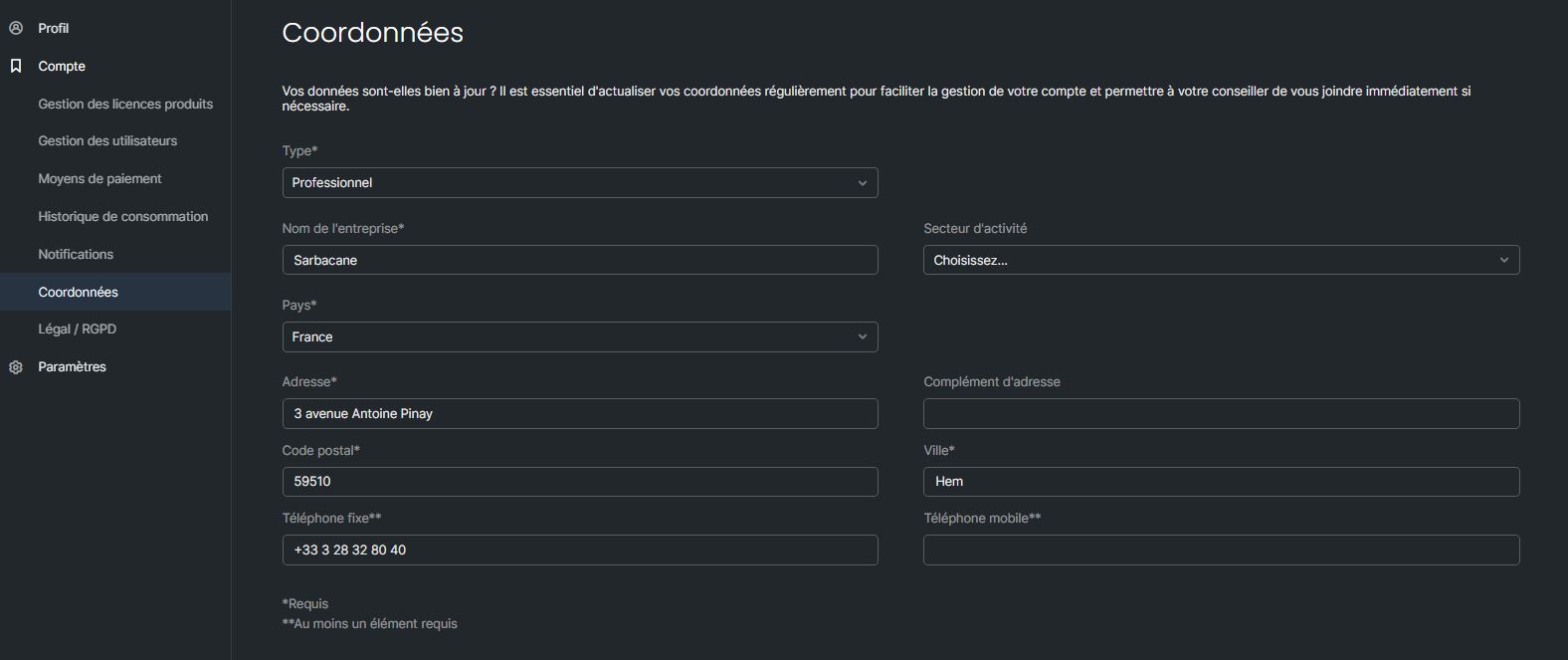Open the Légal / RGPD page
The height and width of the screenshot is (660, 1568).
[77, 330]
